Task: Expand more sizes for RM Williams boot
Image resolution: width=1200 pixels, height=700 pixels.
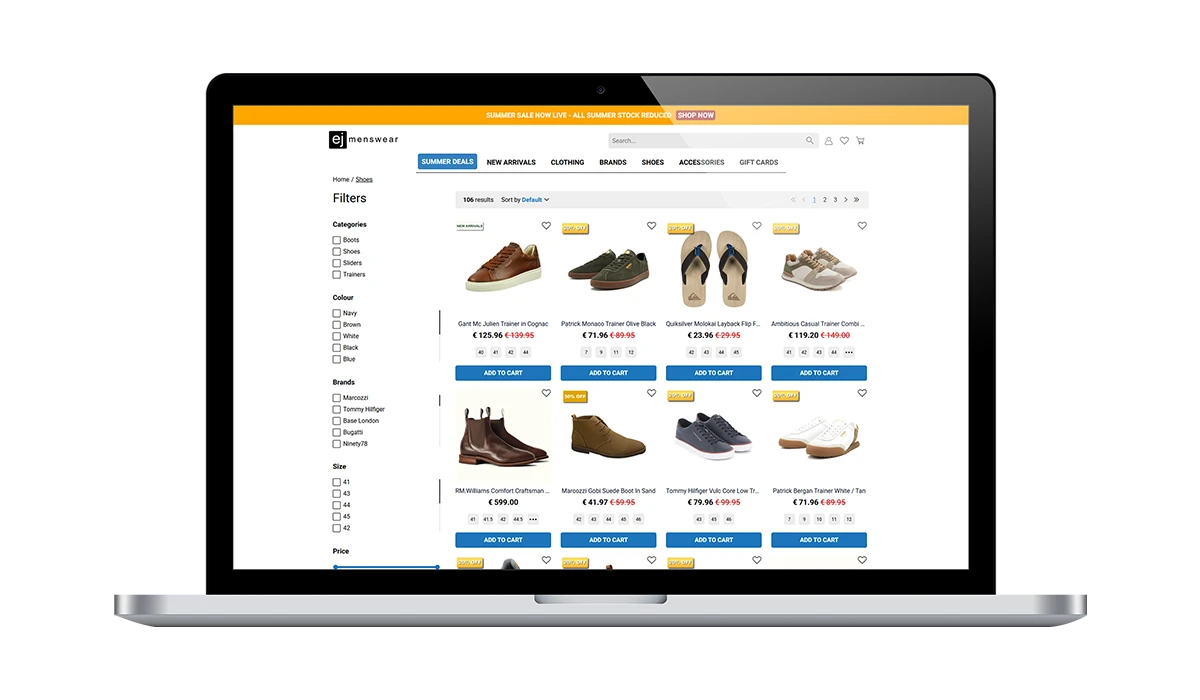Action: pyautogui.click(x=533, y=519)
